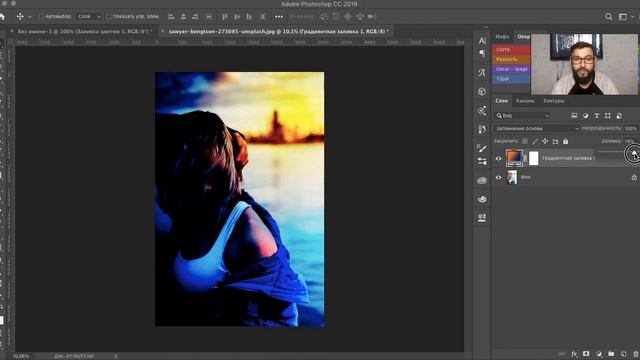Add a layer style with the fx icon
Viewport: 640px width, 360px height.
click(574, 354)
